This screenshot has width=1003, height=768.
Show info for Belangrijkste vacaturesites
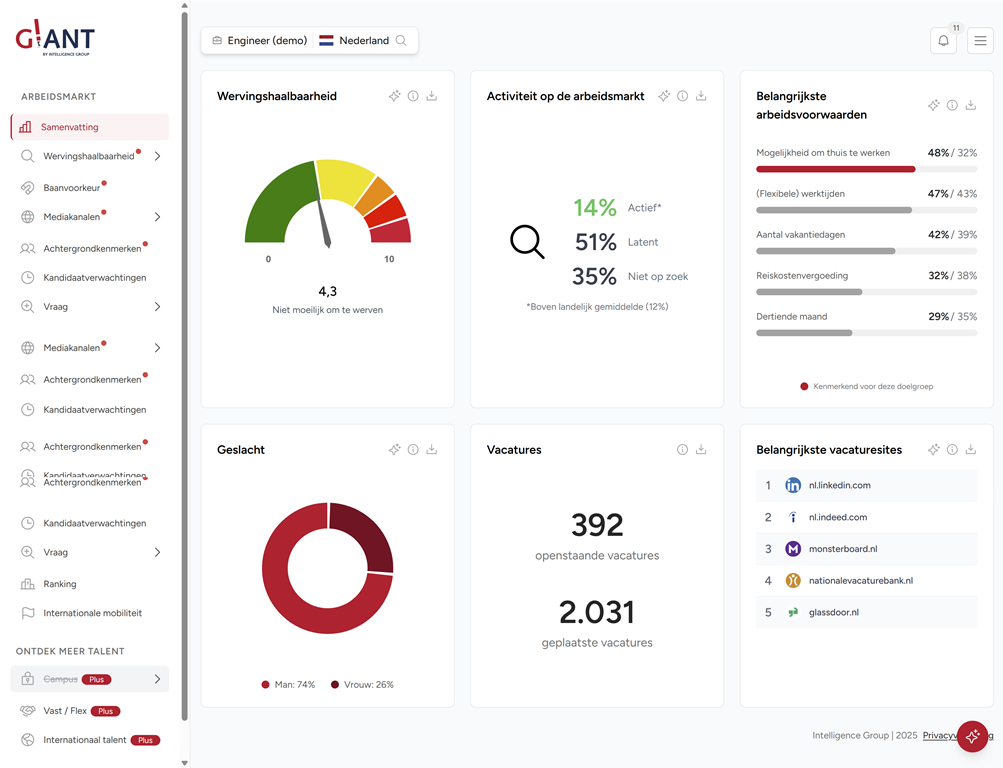(952, 450)
